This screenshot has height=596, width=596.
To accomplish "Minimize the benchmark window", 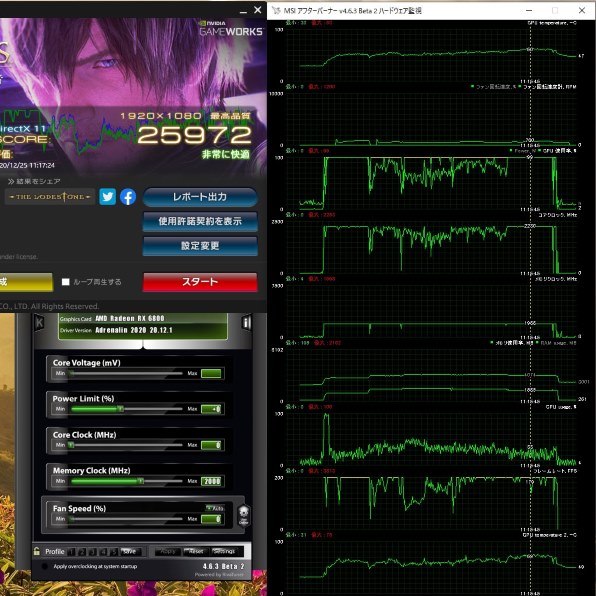I will (243, 11).
